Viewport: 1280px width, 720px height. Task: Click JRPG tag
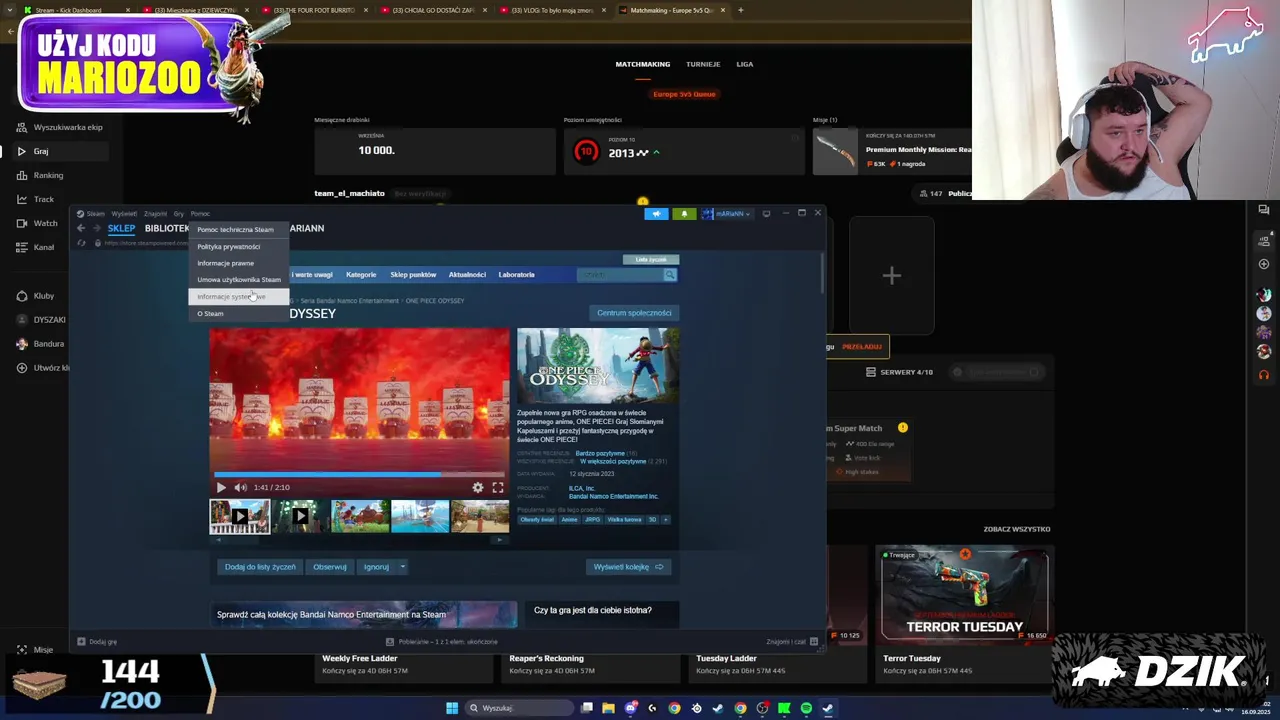[x=593, y=520]
